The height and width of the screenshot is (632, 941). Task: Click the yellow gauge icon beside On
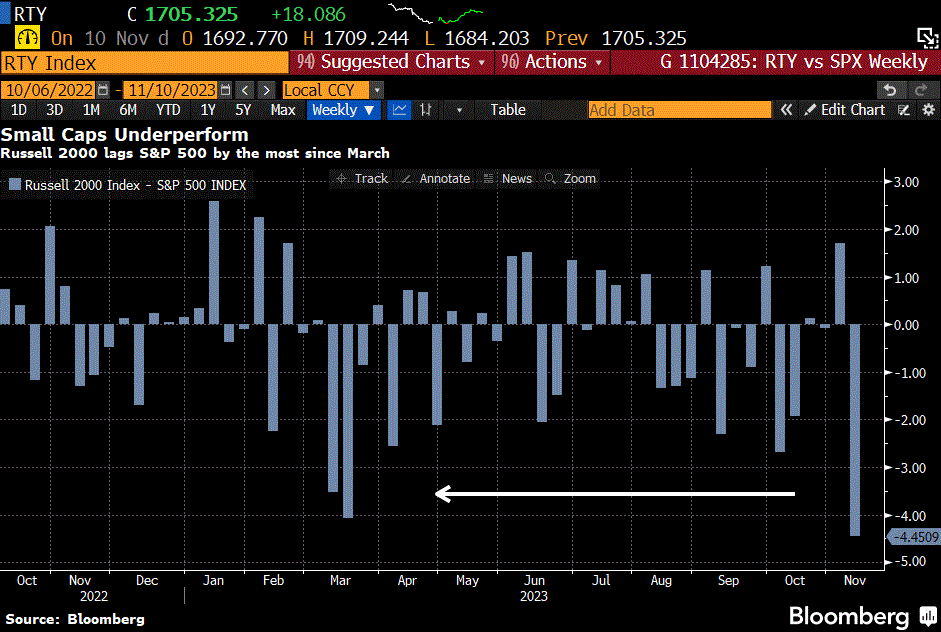(28, 38)
